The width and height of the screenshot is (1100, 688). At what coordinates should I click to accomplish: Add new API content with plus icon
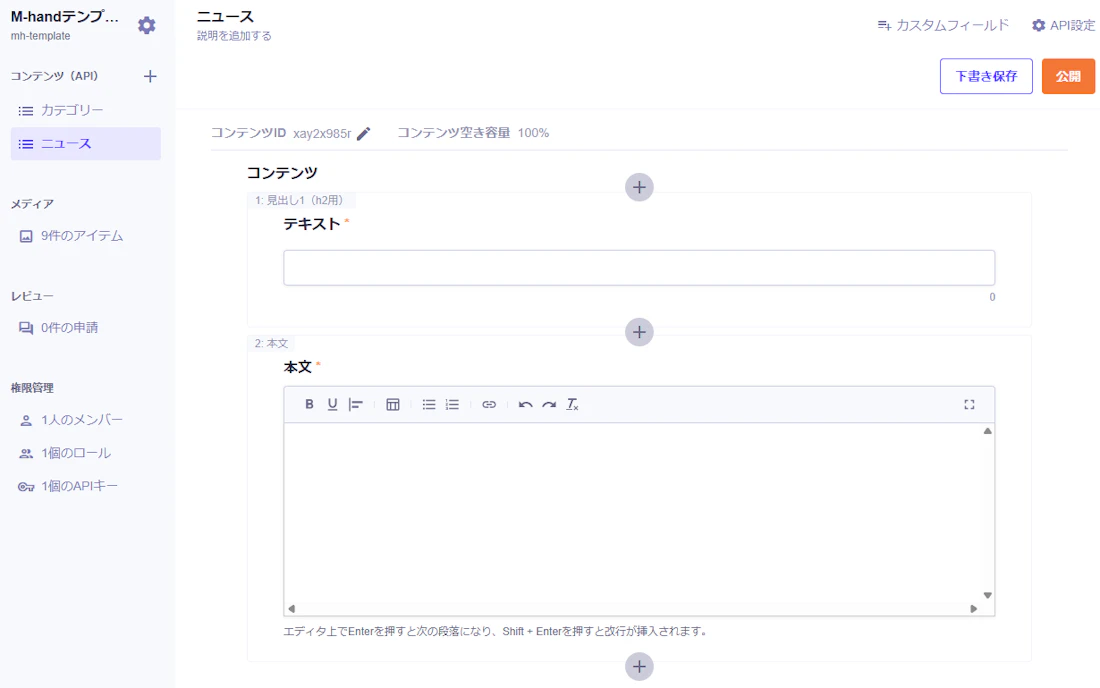pos(150,76)
